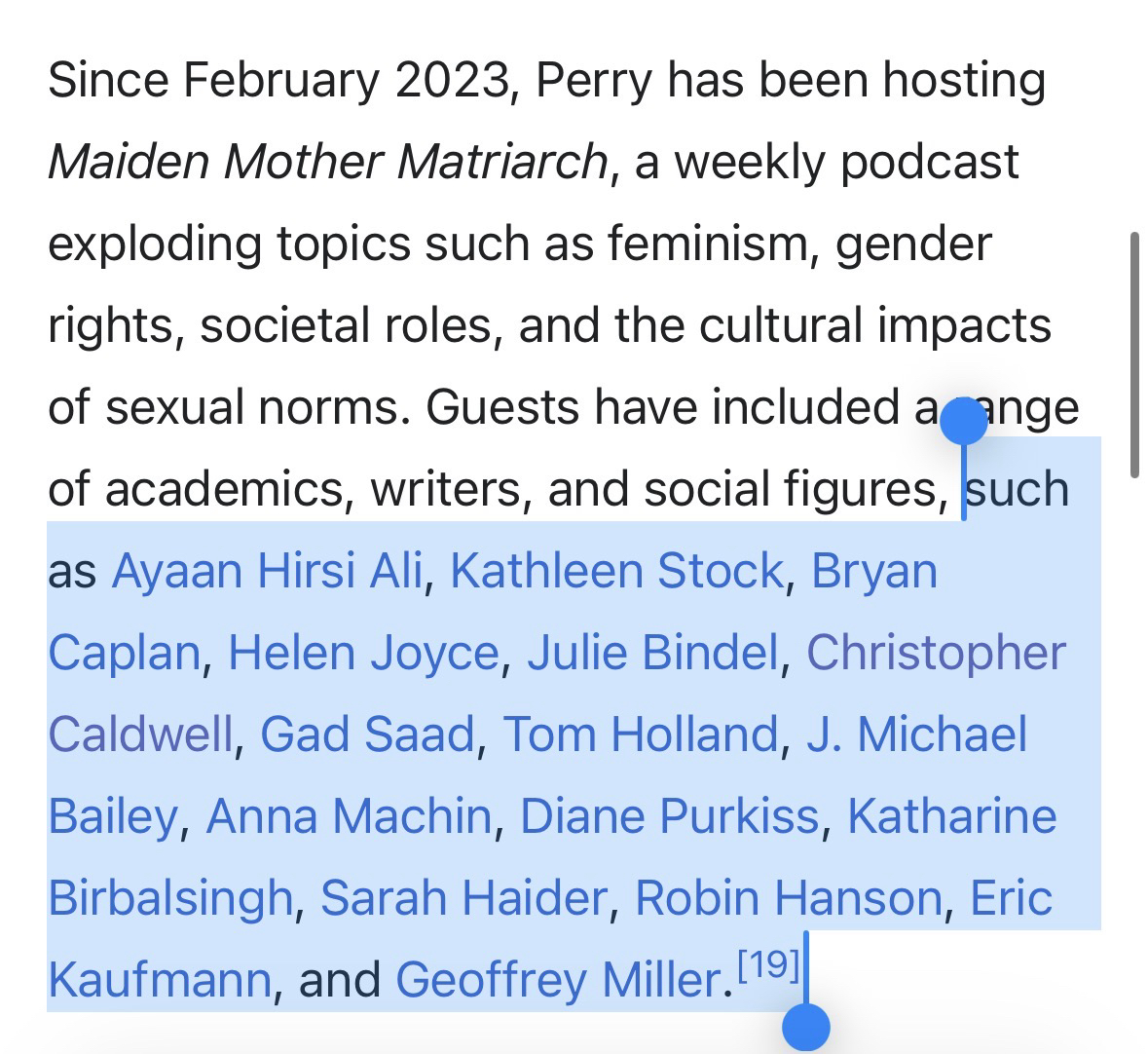The width and height of the screenshot is (1148, 1054).
Task: Follow the Katharine Birbalsingh link
Action: (951, 816)
